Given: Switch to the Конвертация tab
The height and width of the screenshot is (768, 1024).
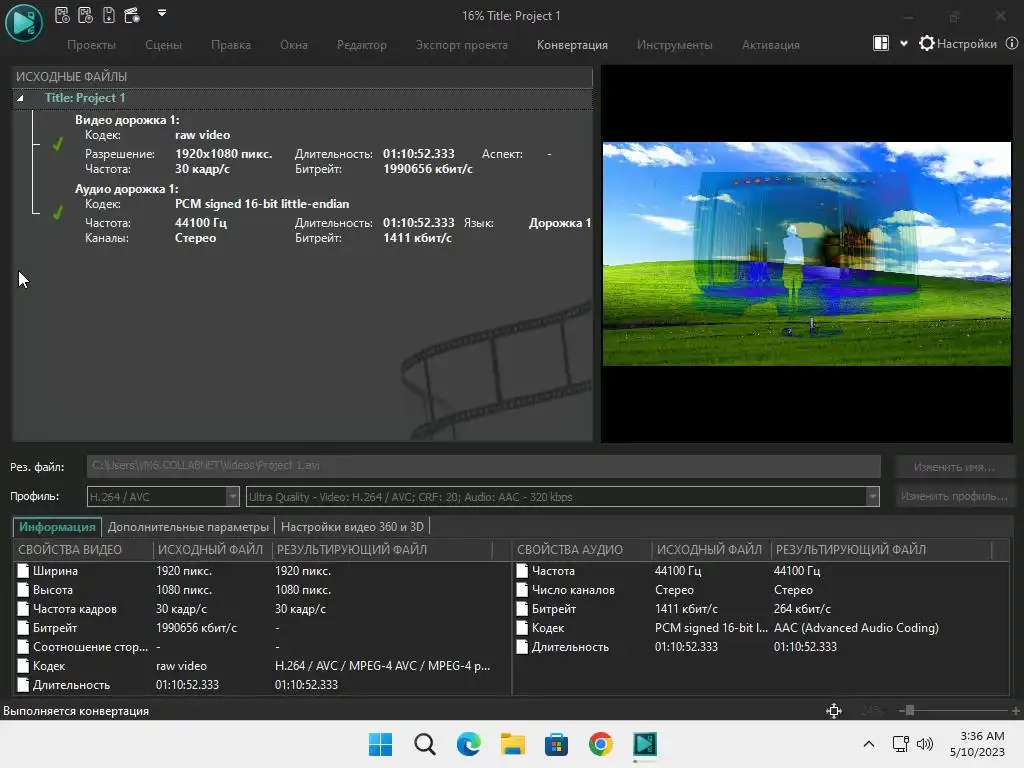Looking at the screenshot, I should coord(572,44).
